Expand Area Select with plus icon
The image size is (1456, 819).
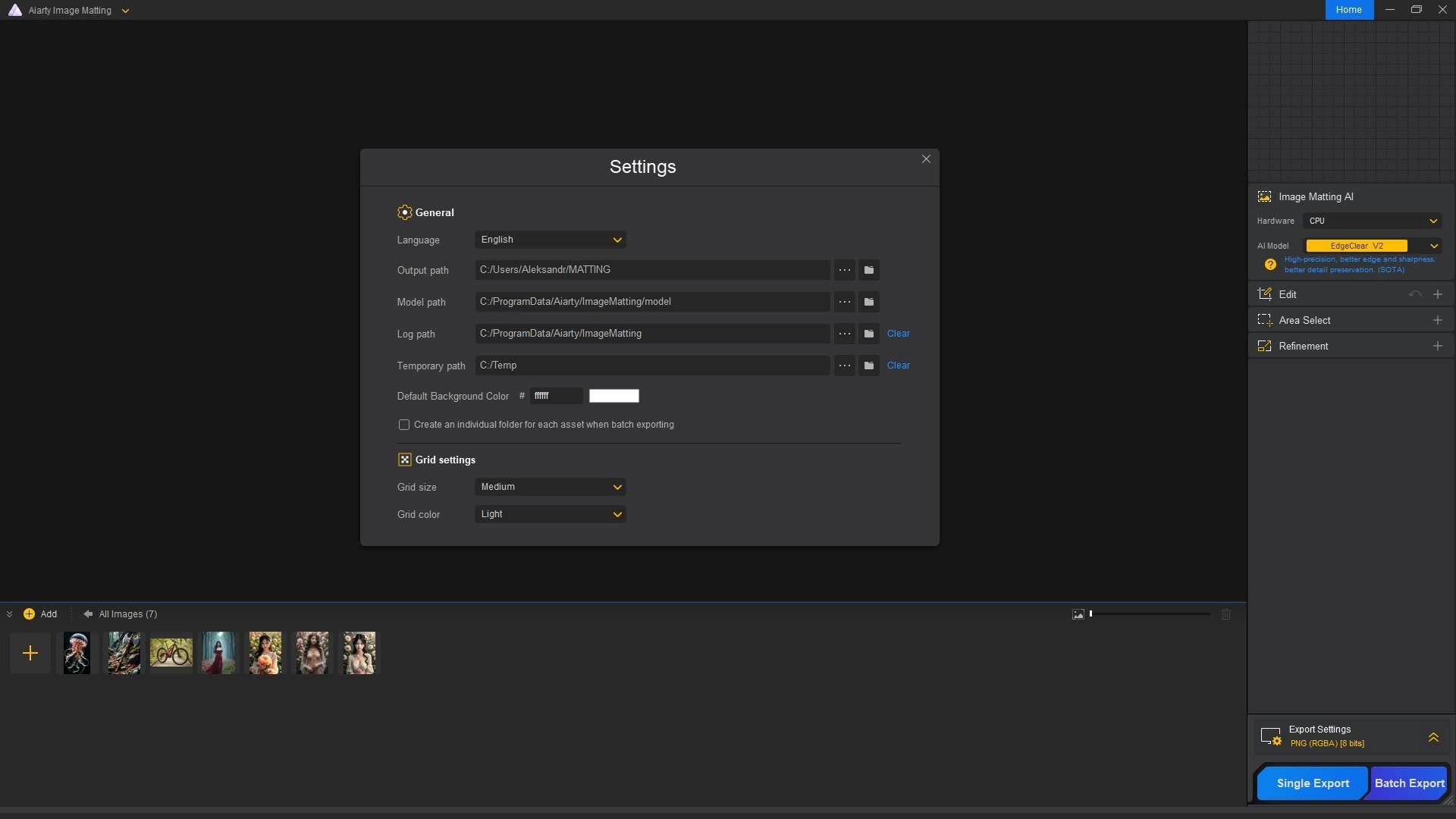pyautogui.click(x=1437, y=320)
